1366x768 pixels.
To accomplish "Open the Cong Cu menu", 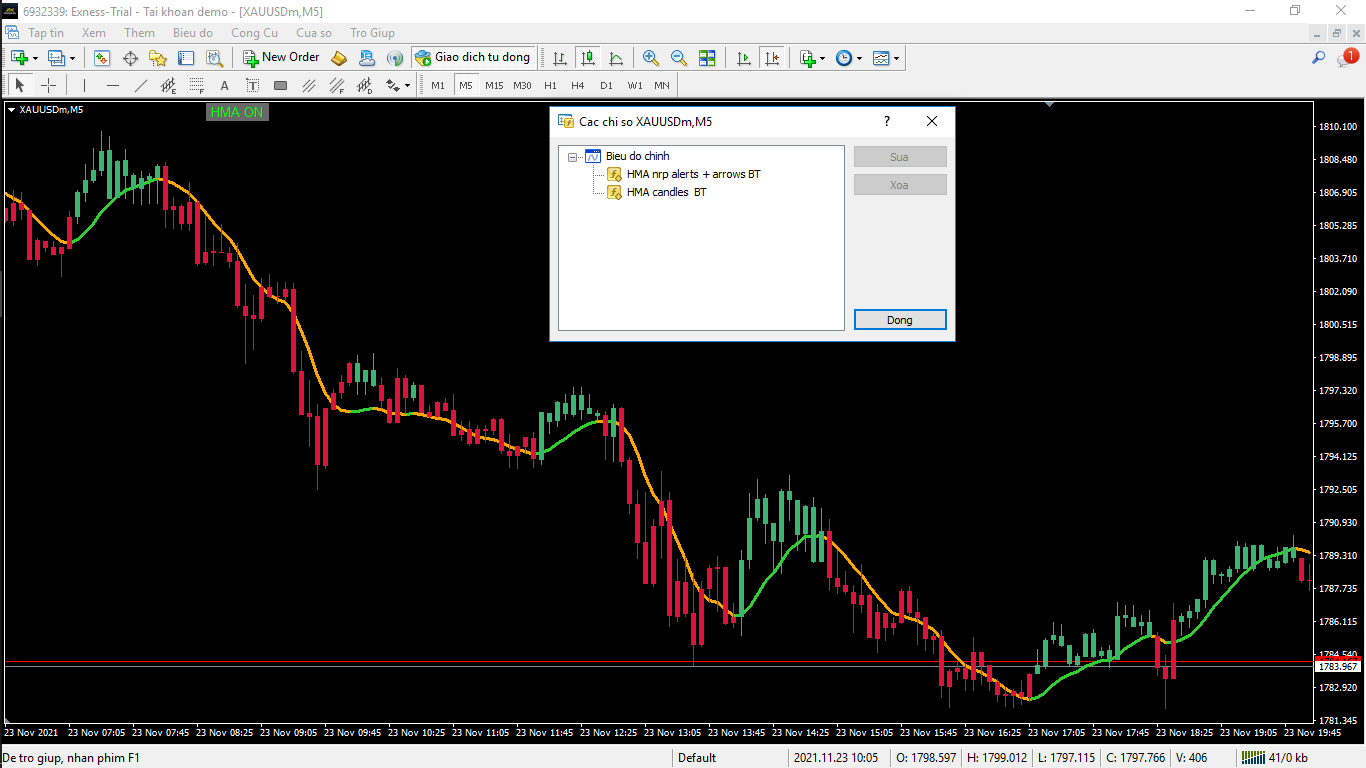I will tap(254, 33).
